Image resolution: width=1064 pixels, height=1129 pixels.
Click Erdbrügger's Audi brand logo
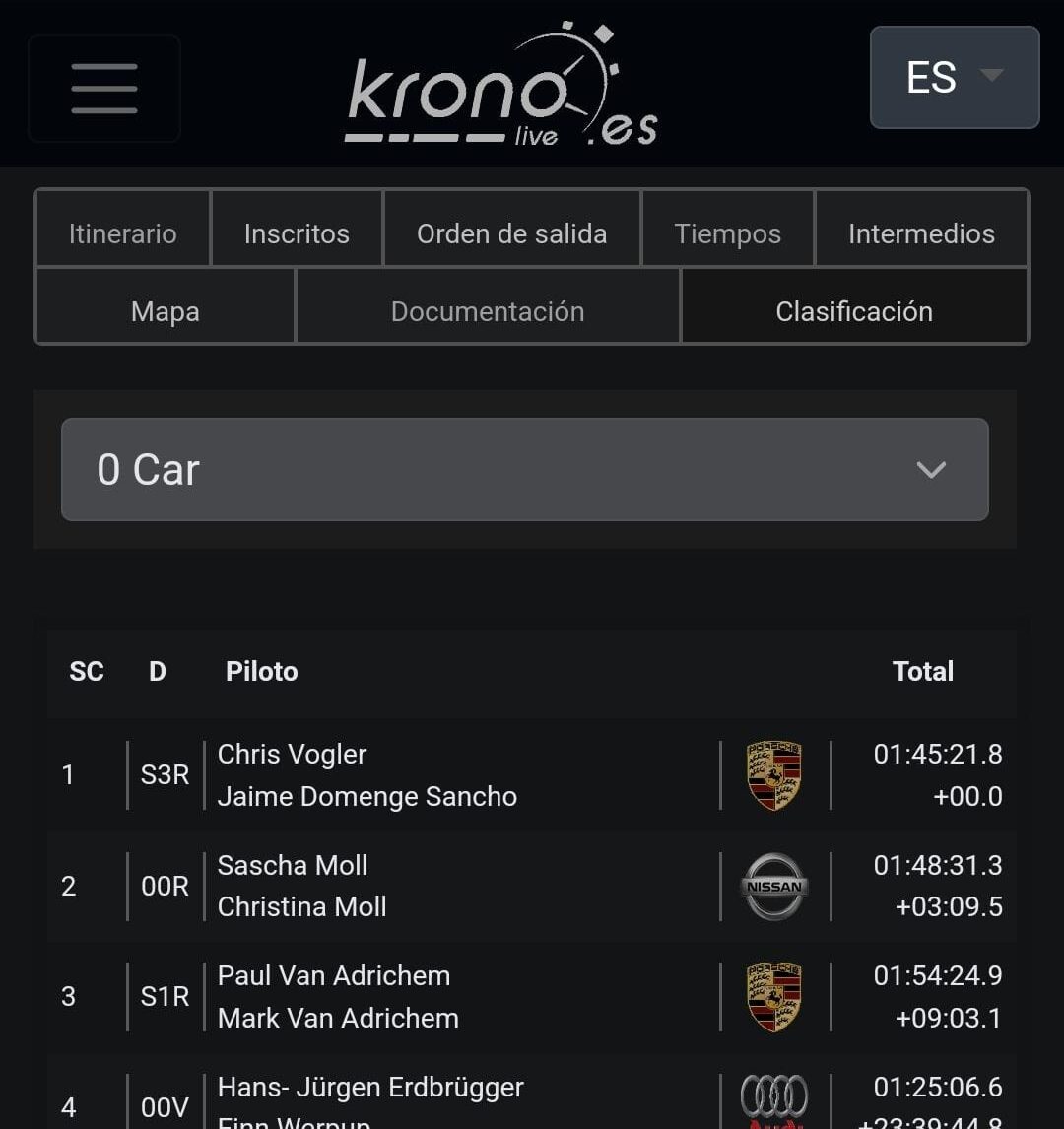(x=774, y=1099)
